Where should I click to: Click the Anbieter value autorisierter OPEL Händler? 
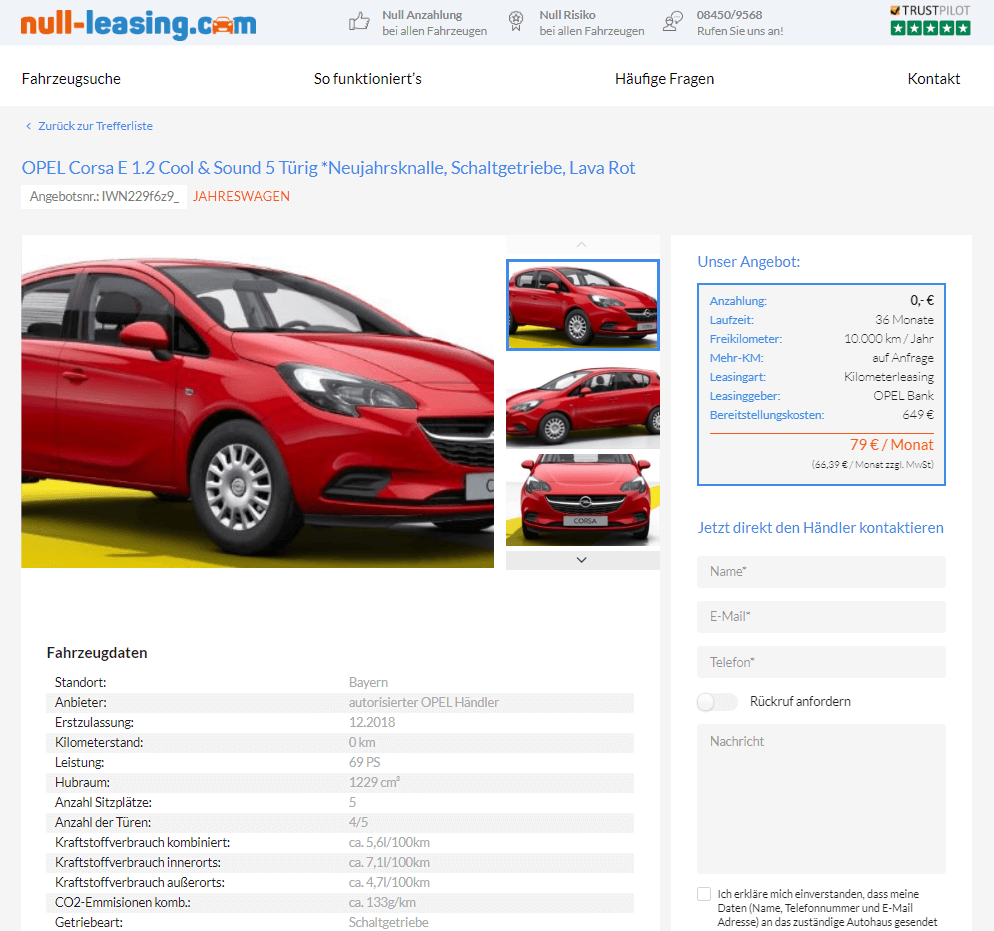point(423,702)
